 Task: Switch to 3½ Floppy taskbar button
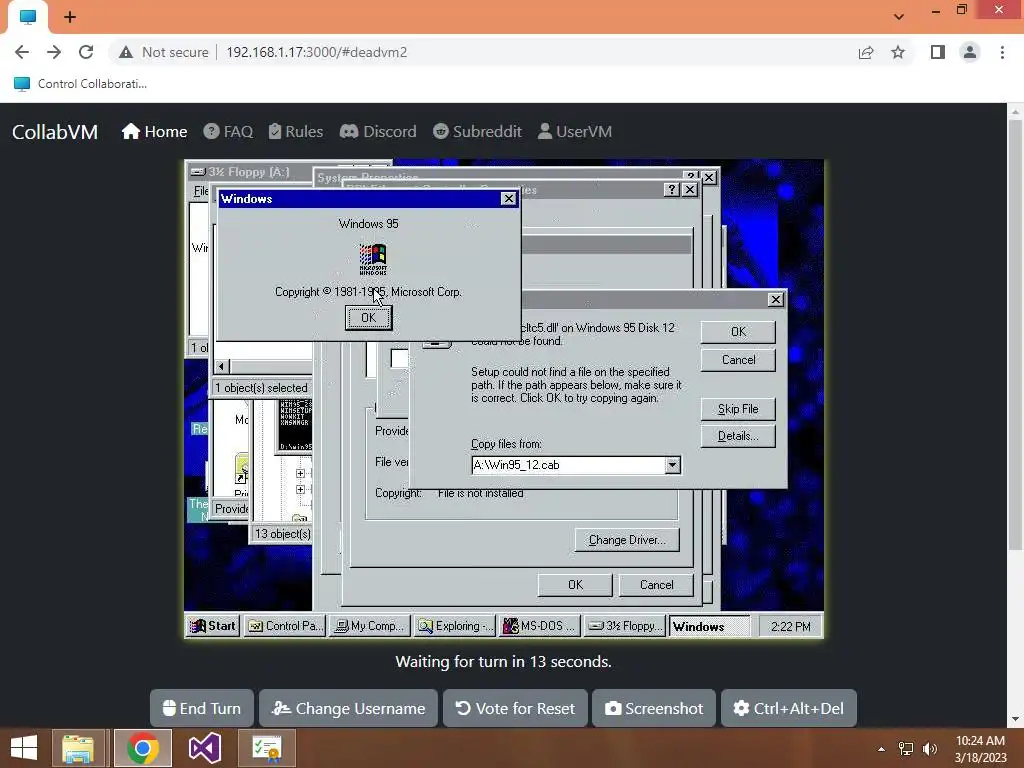click(624, 626)
